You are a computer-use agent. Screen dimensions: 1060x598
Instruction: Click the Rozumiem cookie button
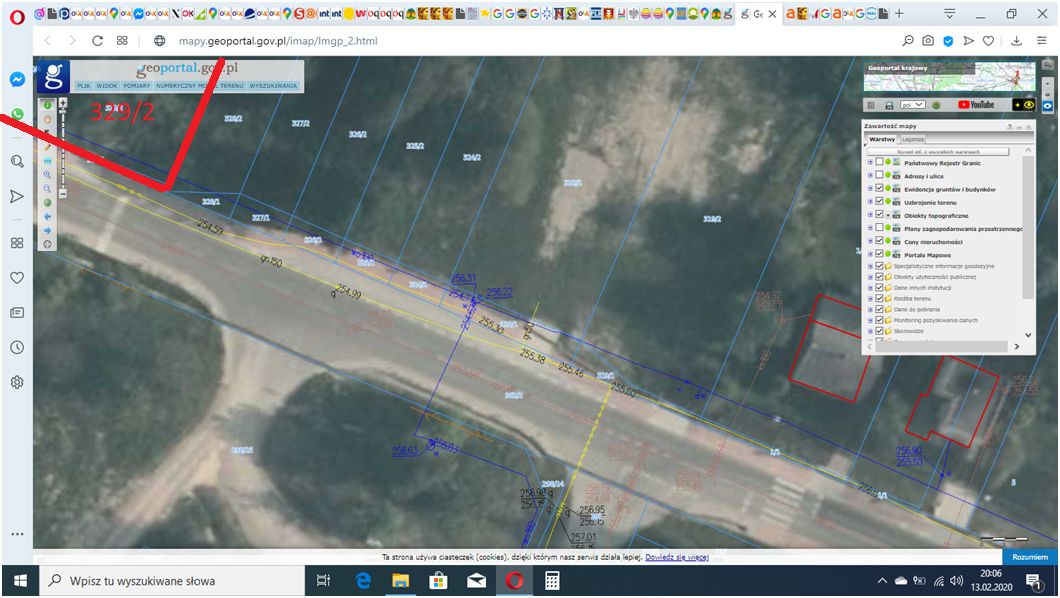pos(1030,557)
